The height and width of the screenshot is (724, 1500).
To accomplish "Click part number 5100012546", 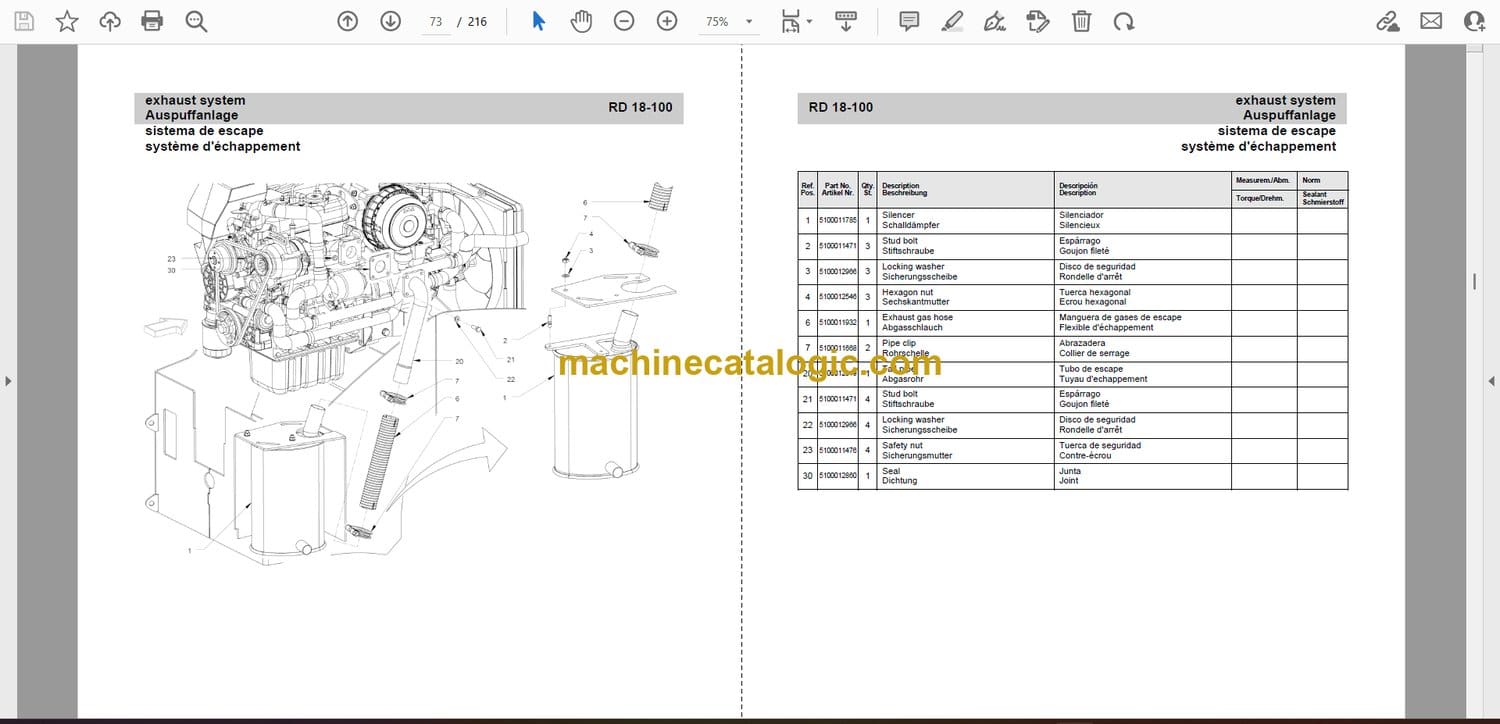I will (x=838, y=297).
